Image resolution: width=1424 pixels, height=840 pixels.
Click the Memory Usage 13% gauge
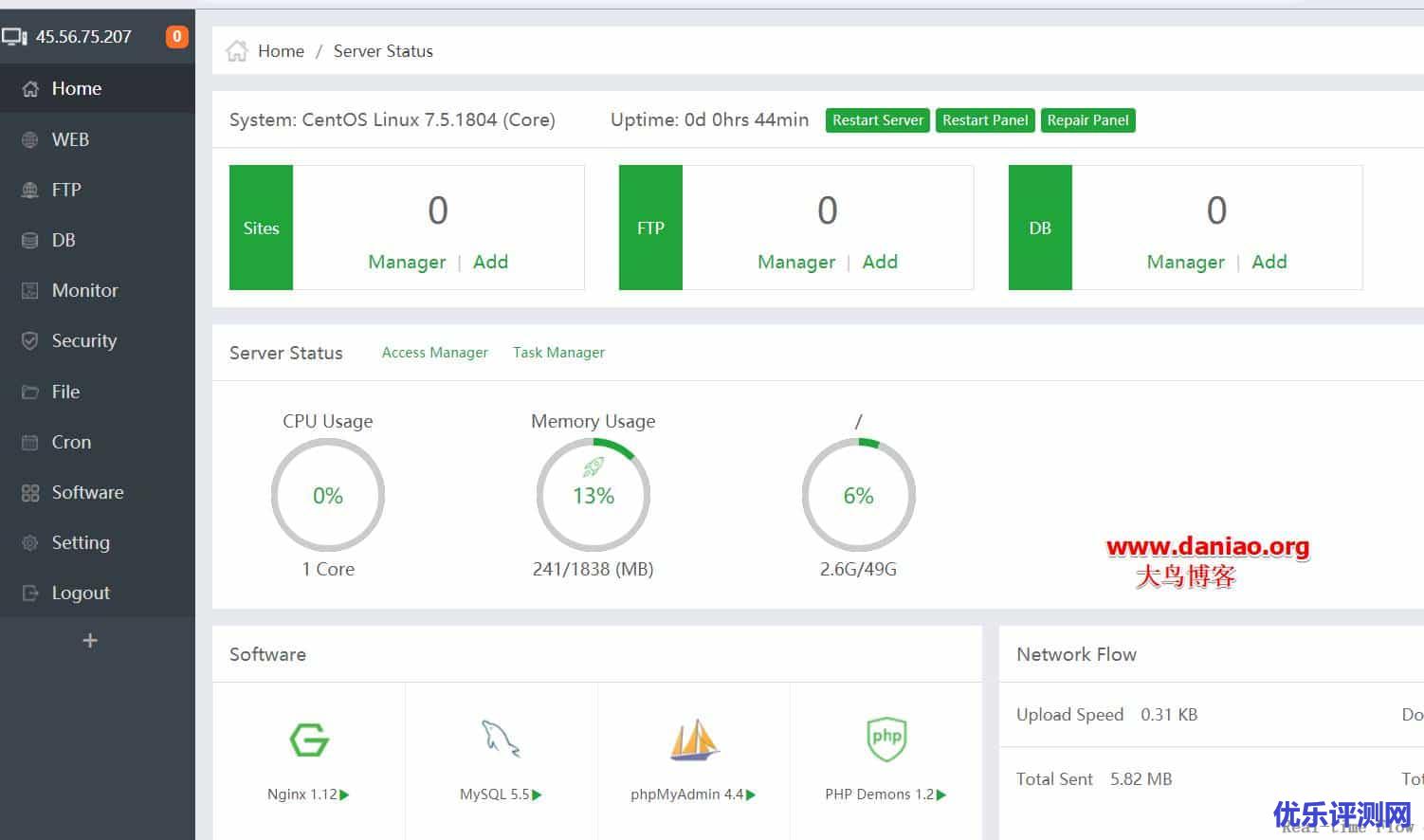tap(593, 495)
